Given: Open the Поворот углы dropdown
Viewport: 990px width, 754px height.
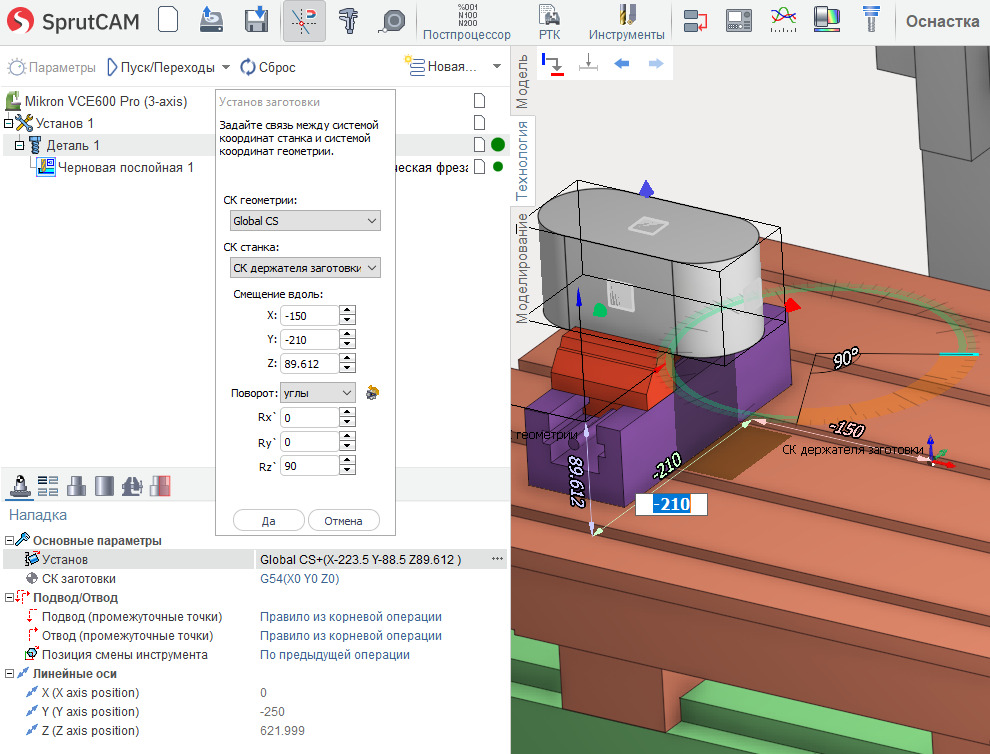Looking at the screenshot, I should click(318, 393).
